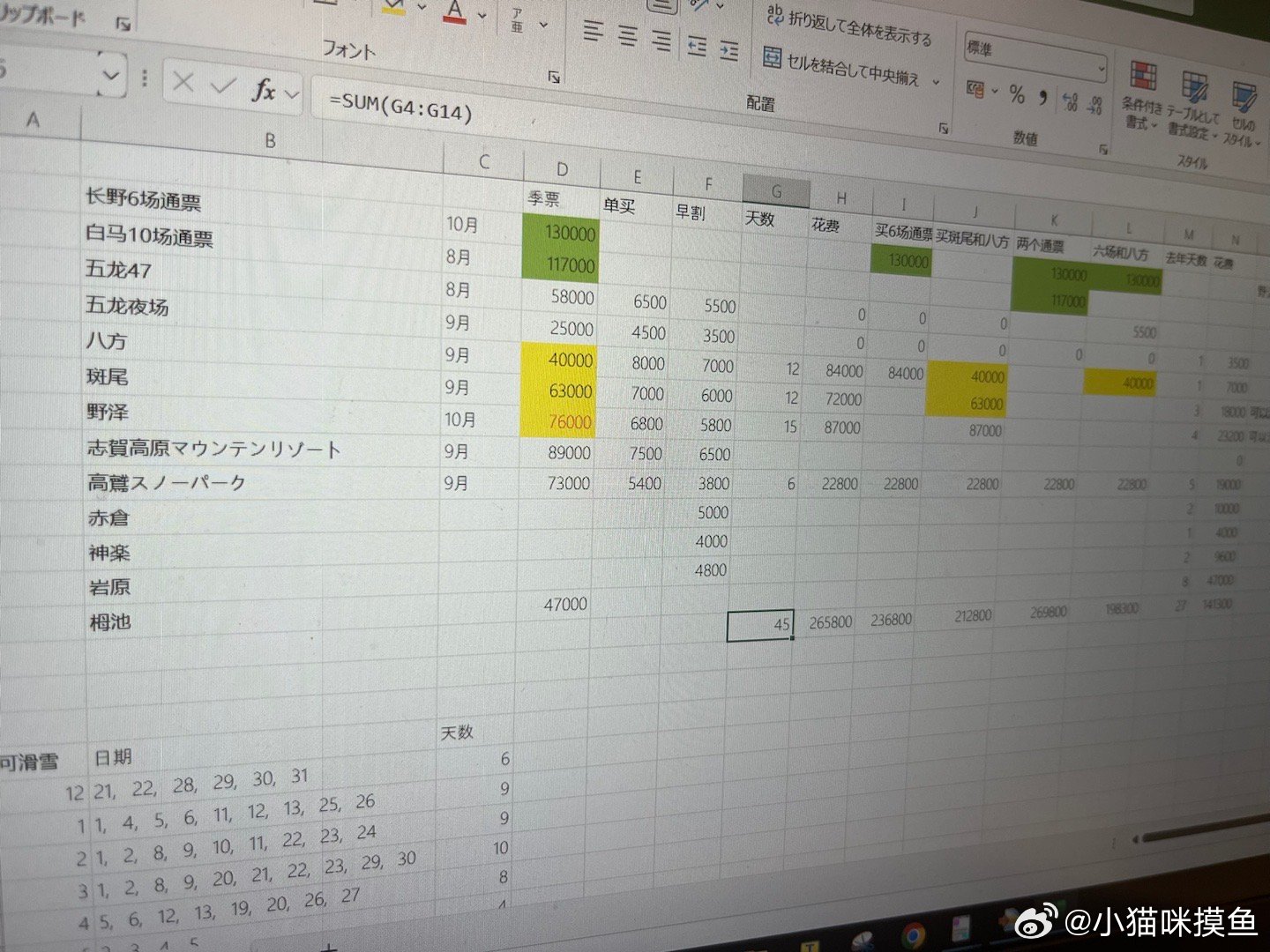Click the percent style icon
Image resolution: width=1270 pixels, height=952 pixels.
[x=1017, y=94]
